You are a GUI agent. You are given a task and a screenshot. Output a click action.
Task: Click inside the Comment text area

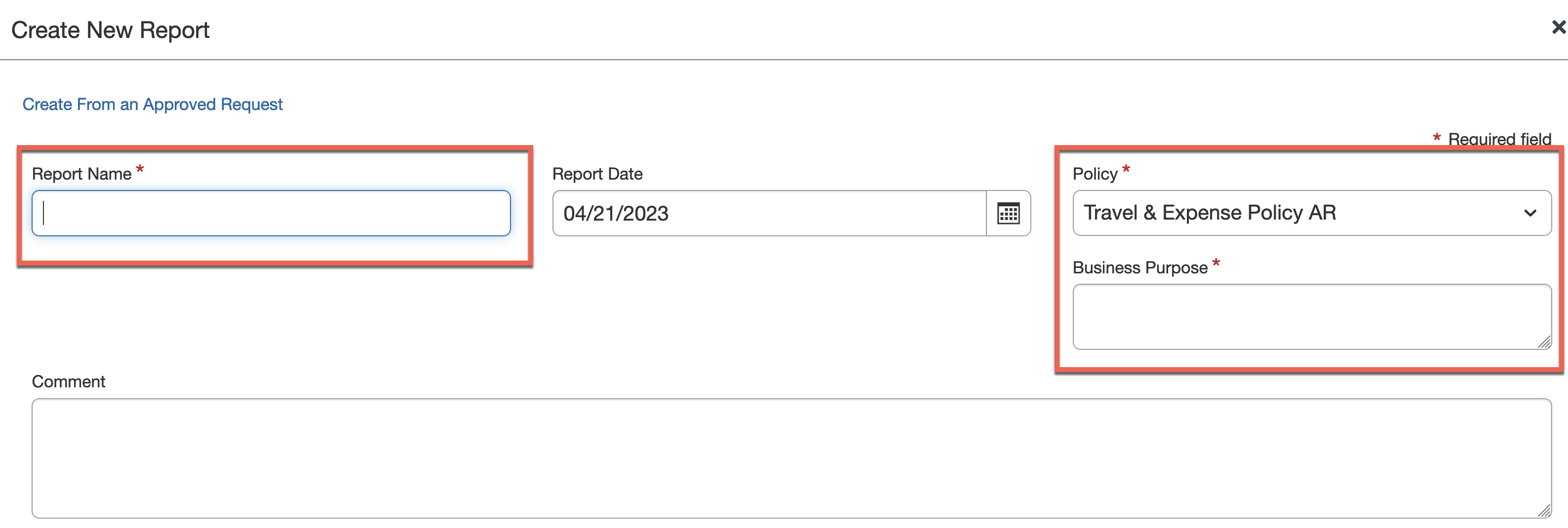pos(791,458)
